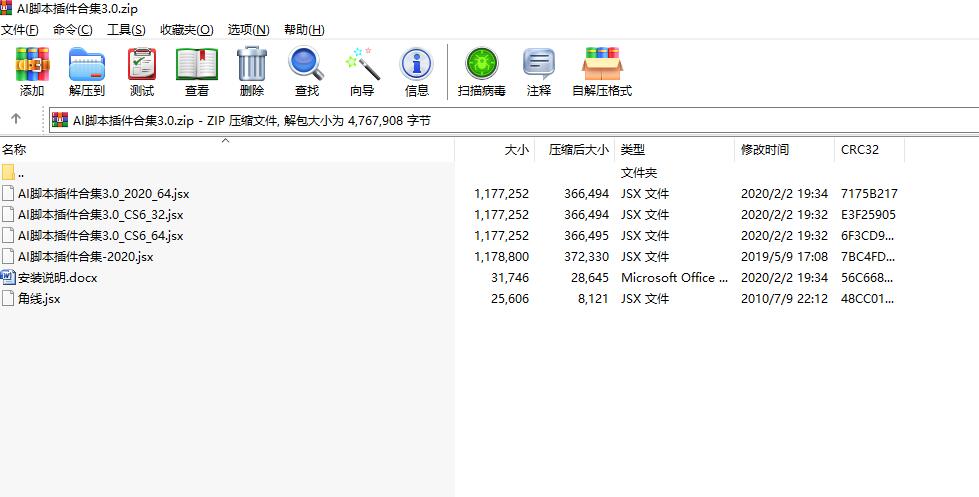Click the Delete (删除) trash icon

pos(252,64)
